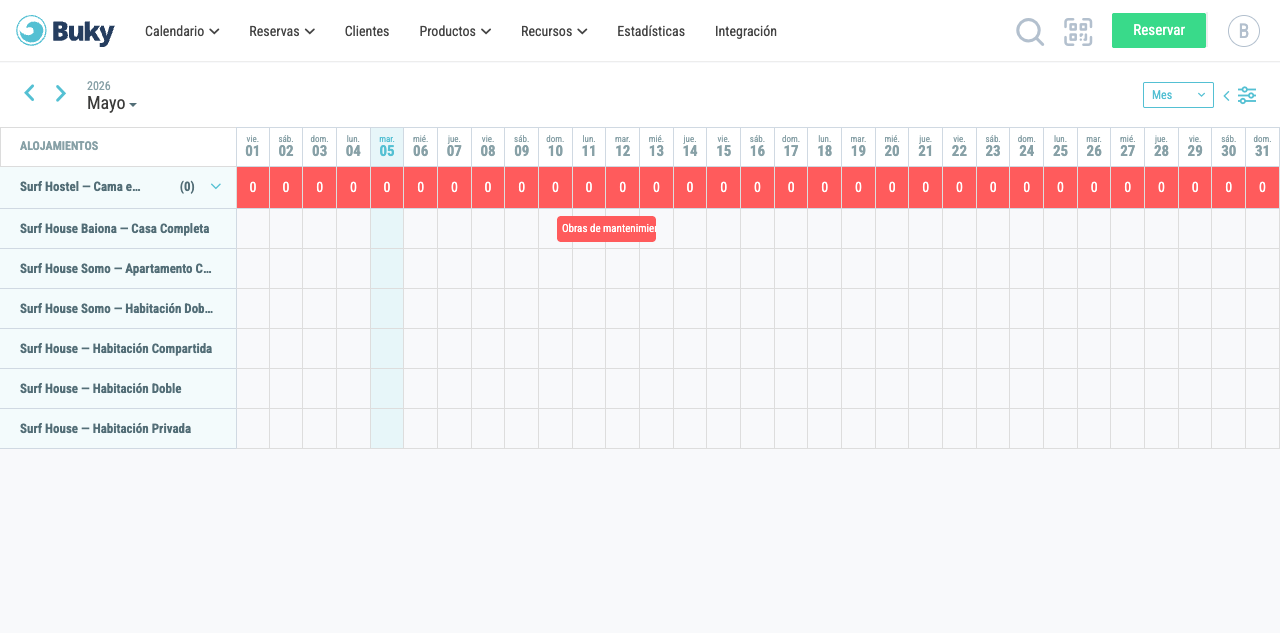
Task: Select Surf House Somo — Apartamento row
Action: (x=118, y=269)
